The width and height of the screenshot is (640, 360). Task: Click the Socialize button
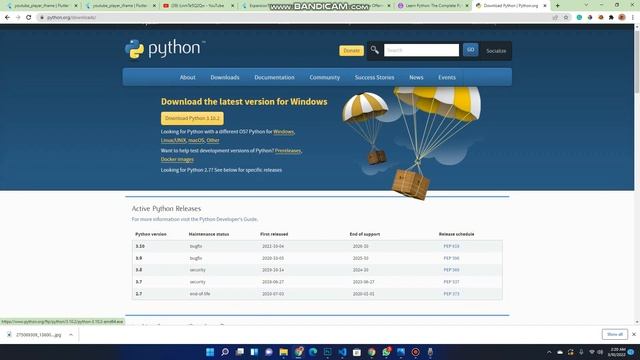click(x=496, y=51)
